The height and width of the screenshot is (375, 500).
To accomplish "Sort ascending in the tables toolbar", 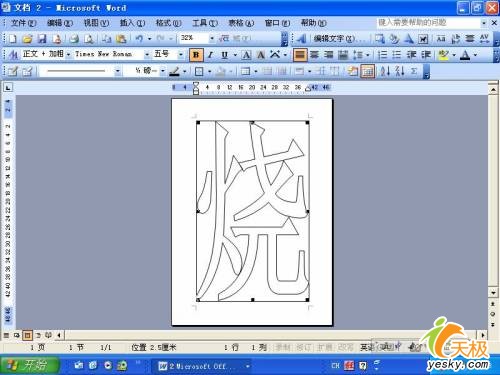I will click(x=385, y=71).
